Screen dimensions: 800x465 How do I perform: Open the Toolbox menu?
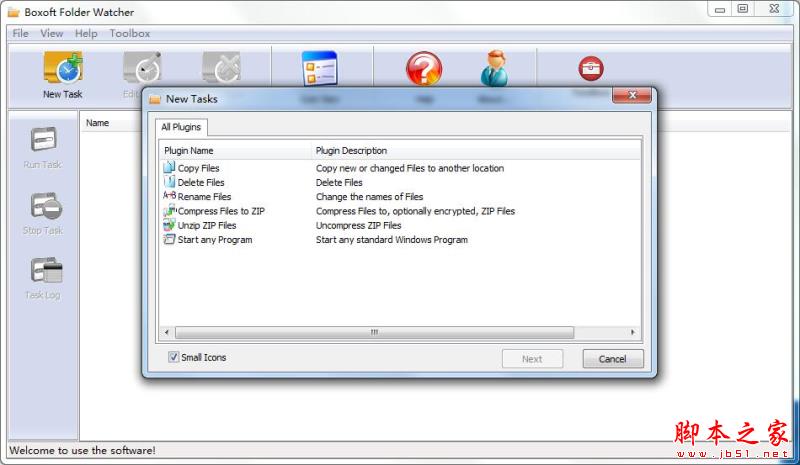click(130, 33)
